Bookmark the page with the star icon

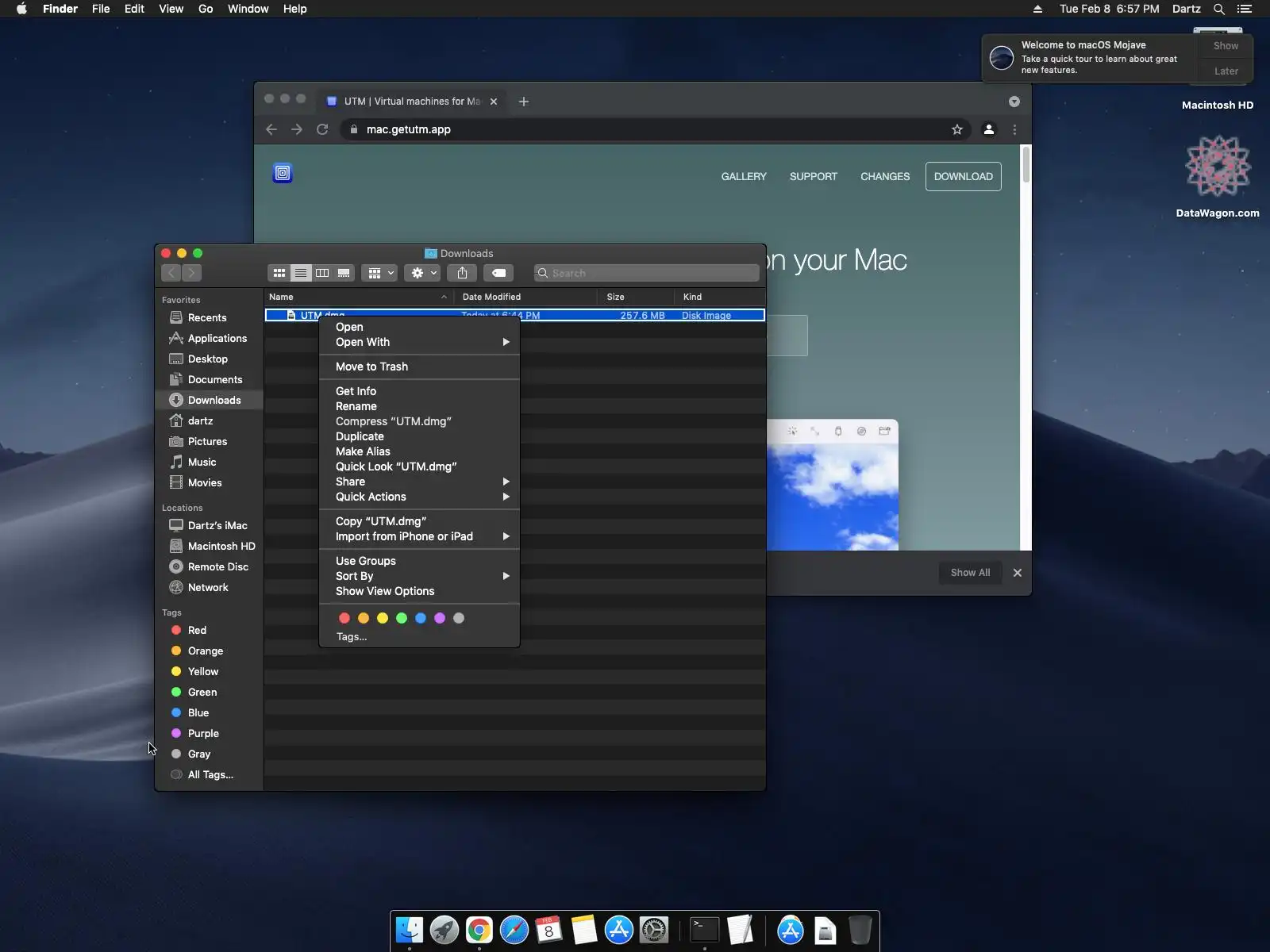pyautogui.click(x=957, y=129)
